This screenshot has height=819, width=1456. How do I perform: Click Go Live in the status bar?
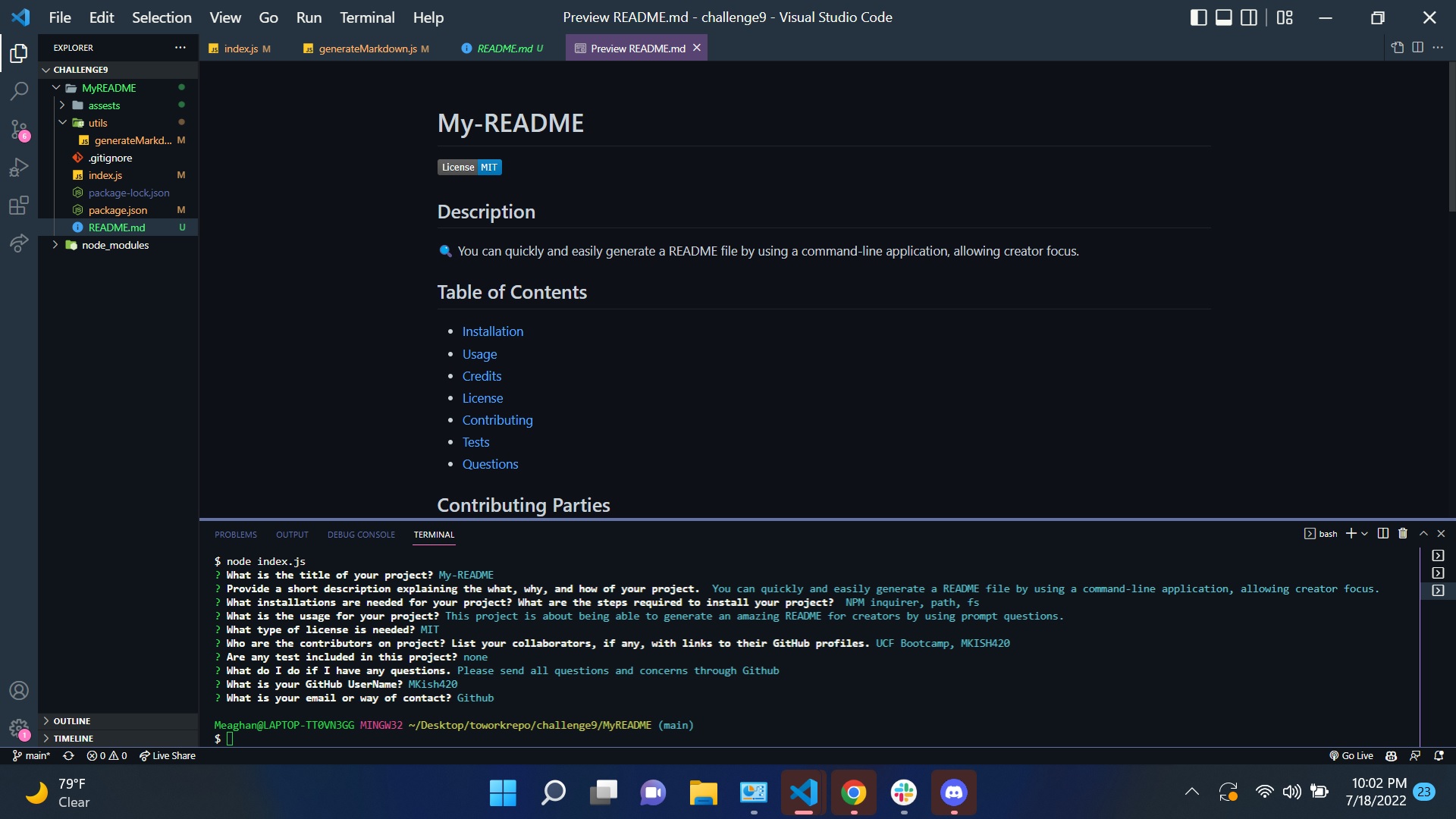tap(1351, 755)
